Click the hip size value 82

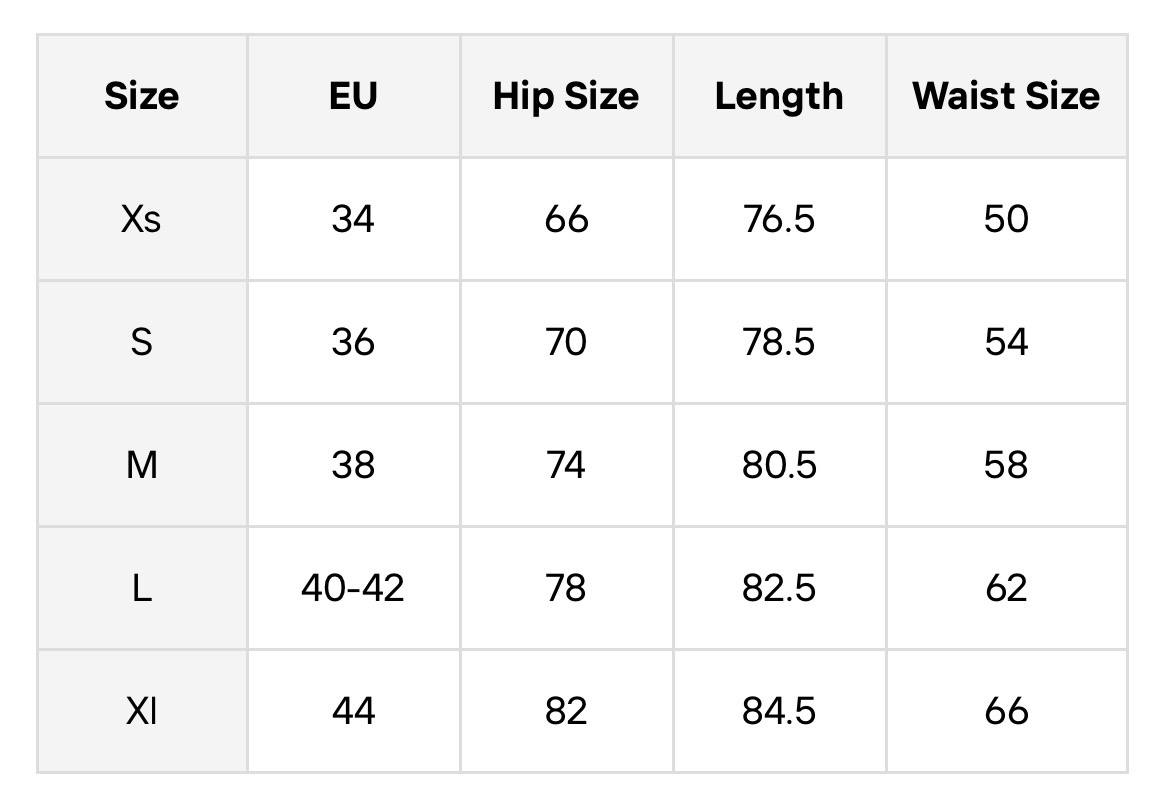coord(566,711)
